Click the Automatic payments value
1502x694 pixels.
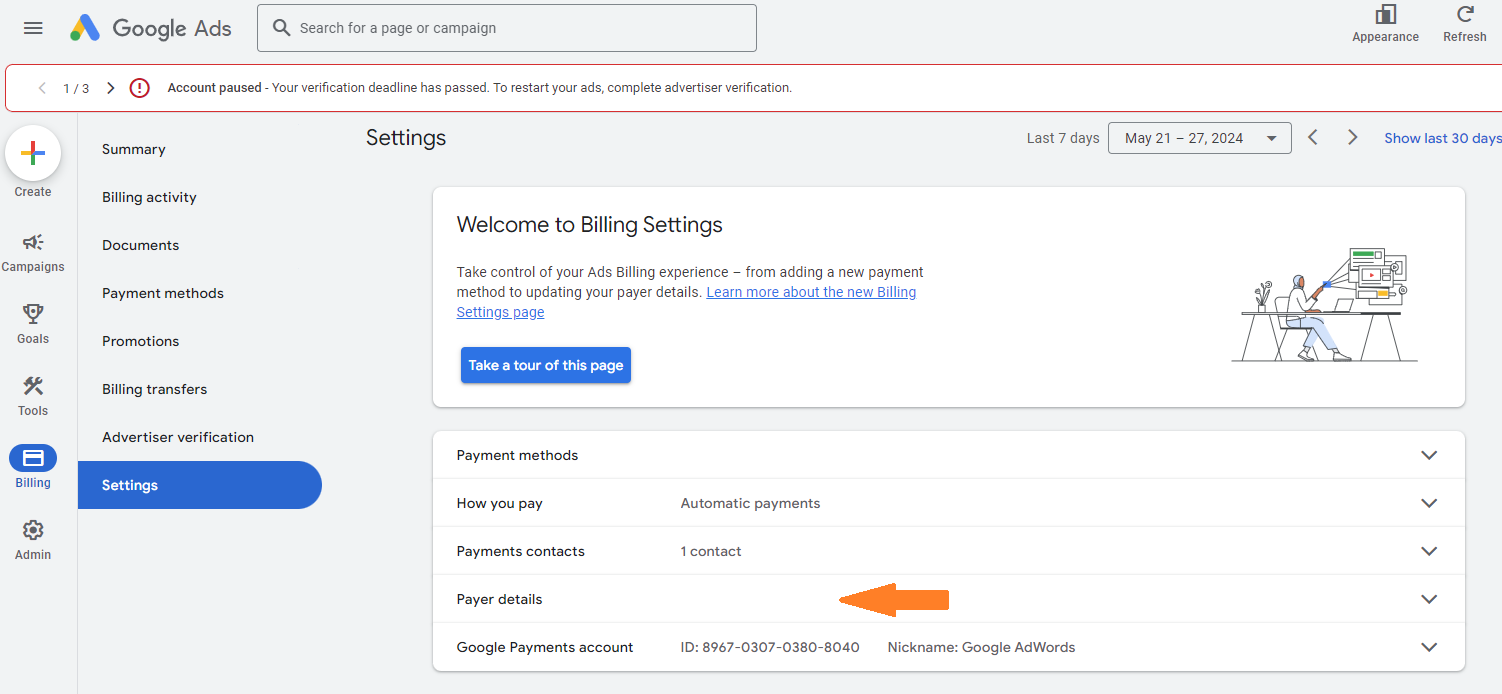[750, 503]
